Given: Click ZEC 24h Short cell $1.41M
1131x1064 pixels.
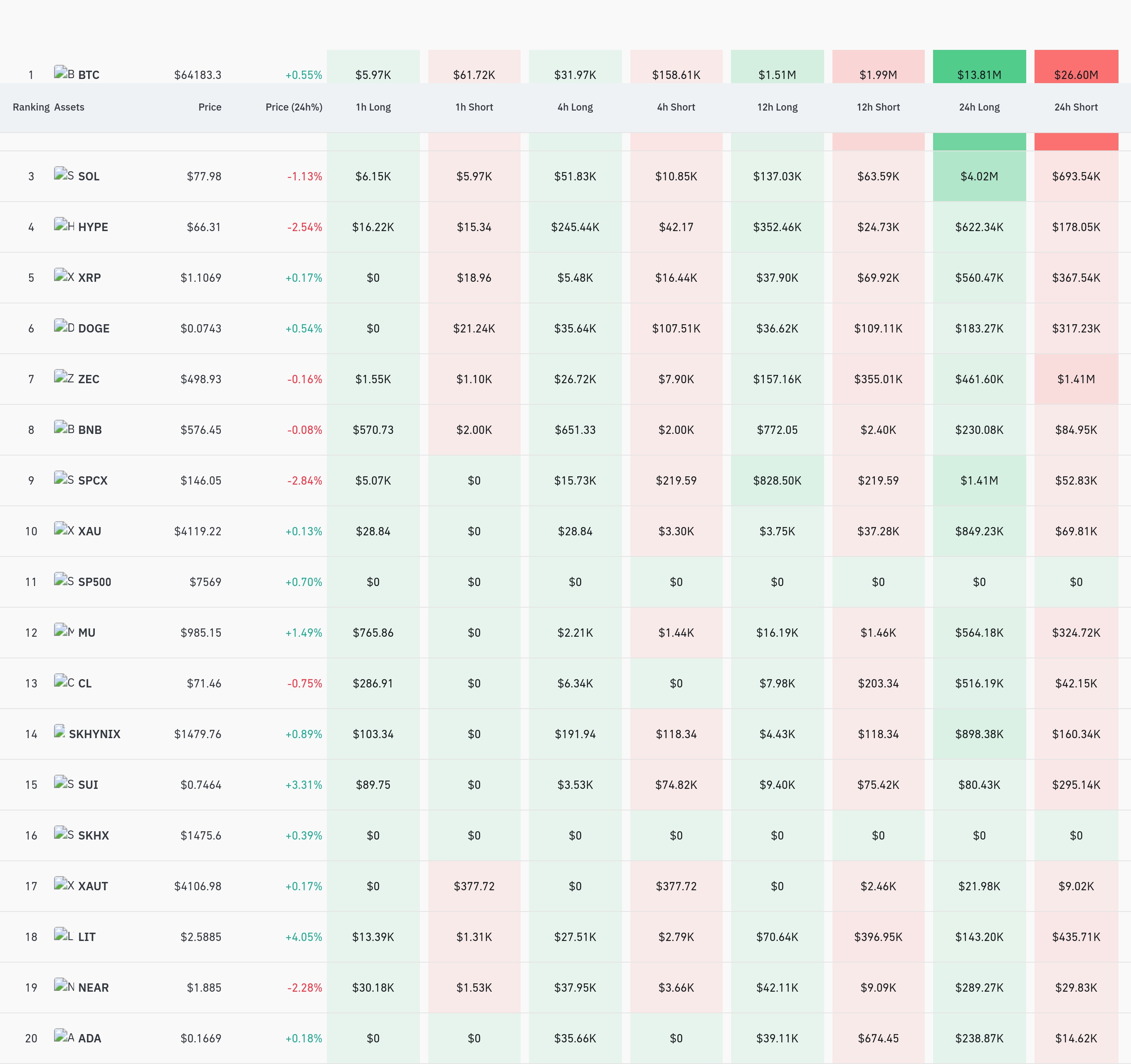Looking at the screenshot, I should [1076, 379].
